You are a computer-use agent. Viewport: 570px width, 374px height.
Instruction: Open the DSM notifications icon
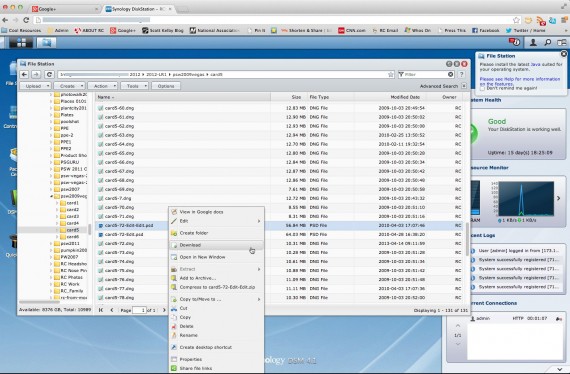coord(514,43)
